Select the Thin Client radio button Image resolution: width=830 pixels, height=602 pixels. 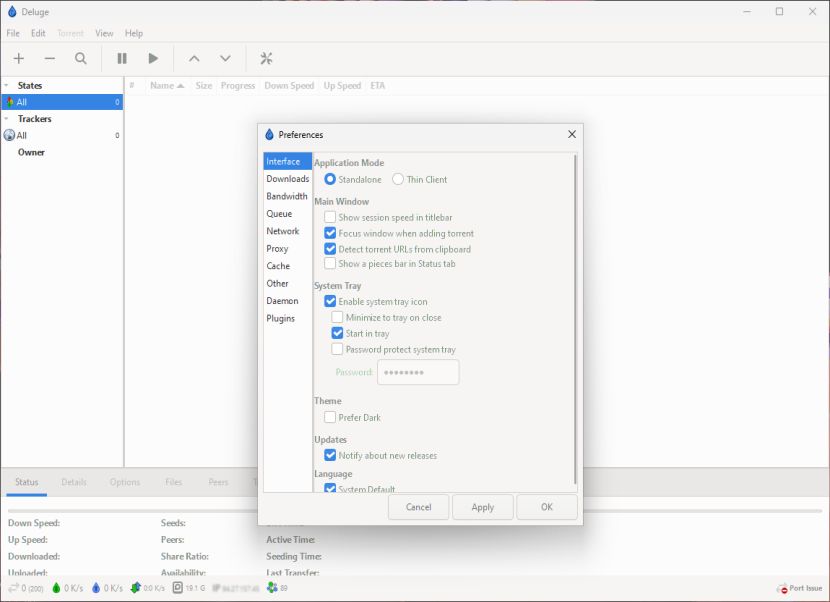(x=398, y=179)
